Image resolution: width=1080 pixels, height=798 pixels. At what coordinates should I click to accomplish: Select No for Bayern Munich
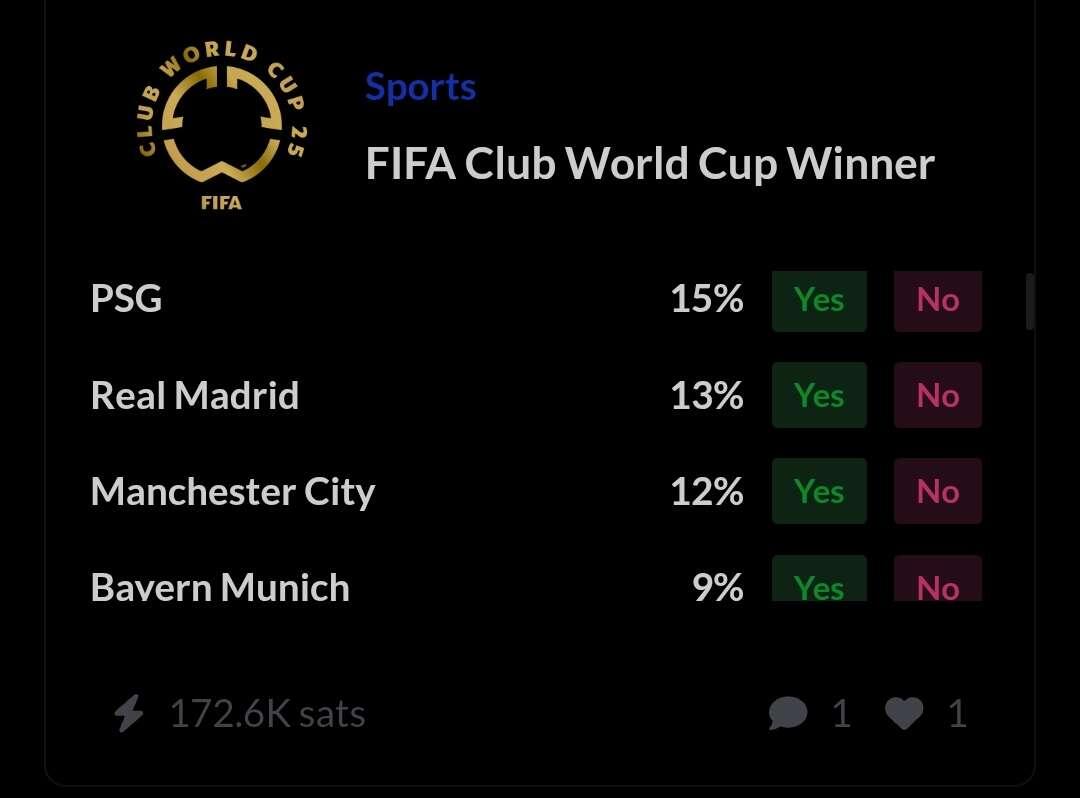click(937, 578)
